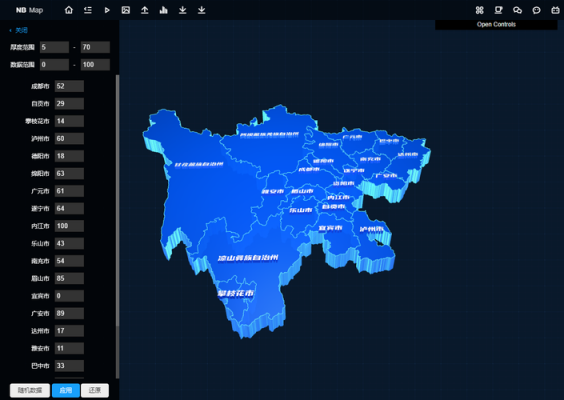Click the city list vertical scrollbar

tap(117, 227)
